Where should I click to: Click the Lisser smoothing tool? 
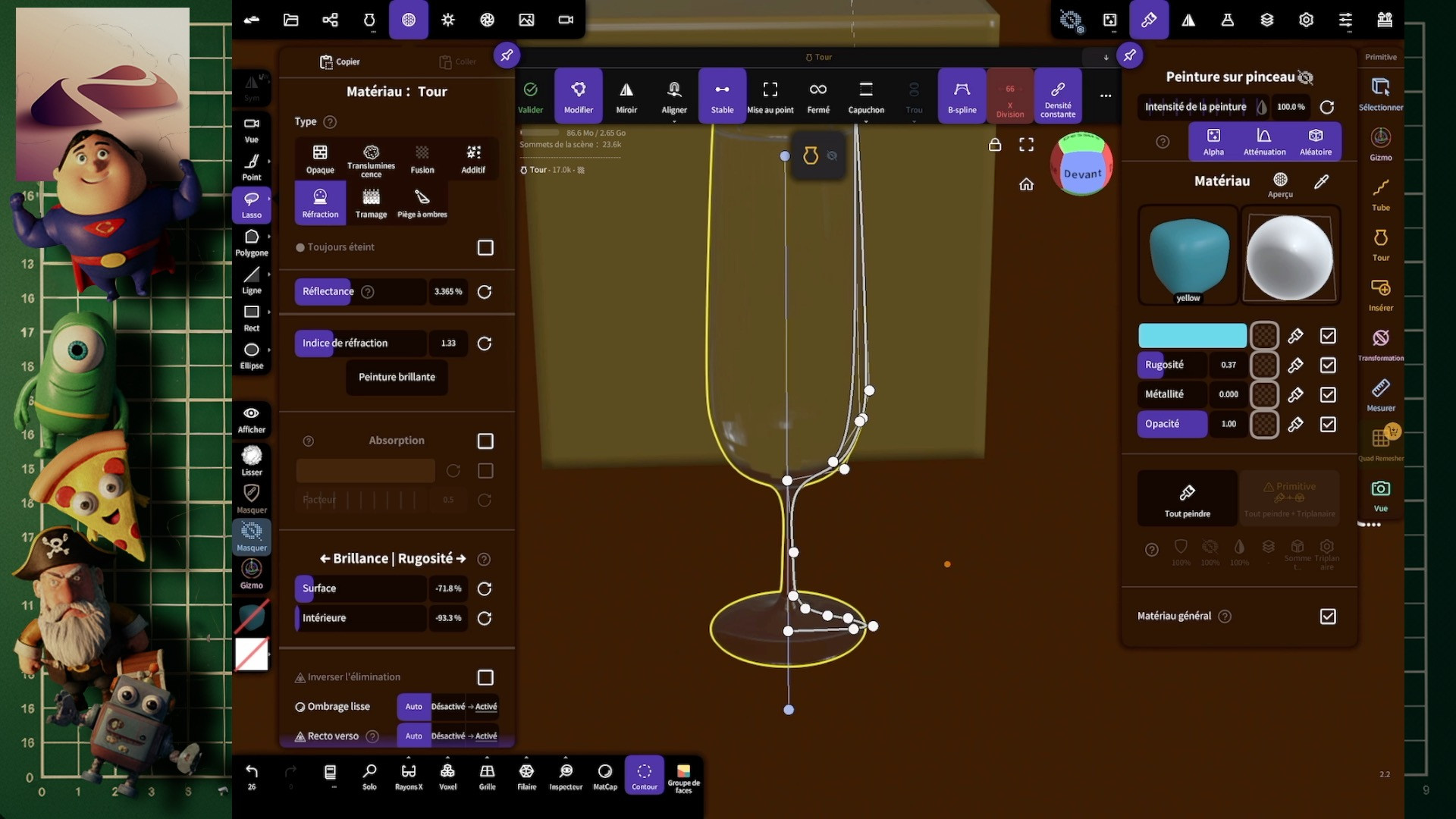[x=252, y=460]
